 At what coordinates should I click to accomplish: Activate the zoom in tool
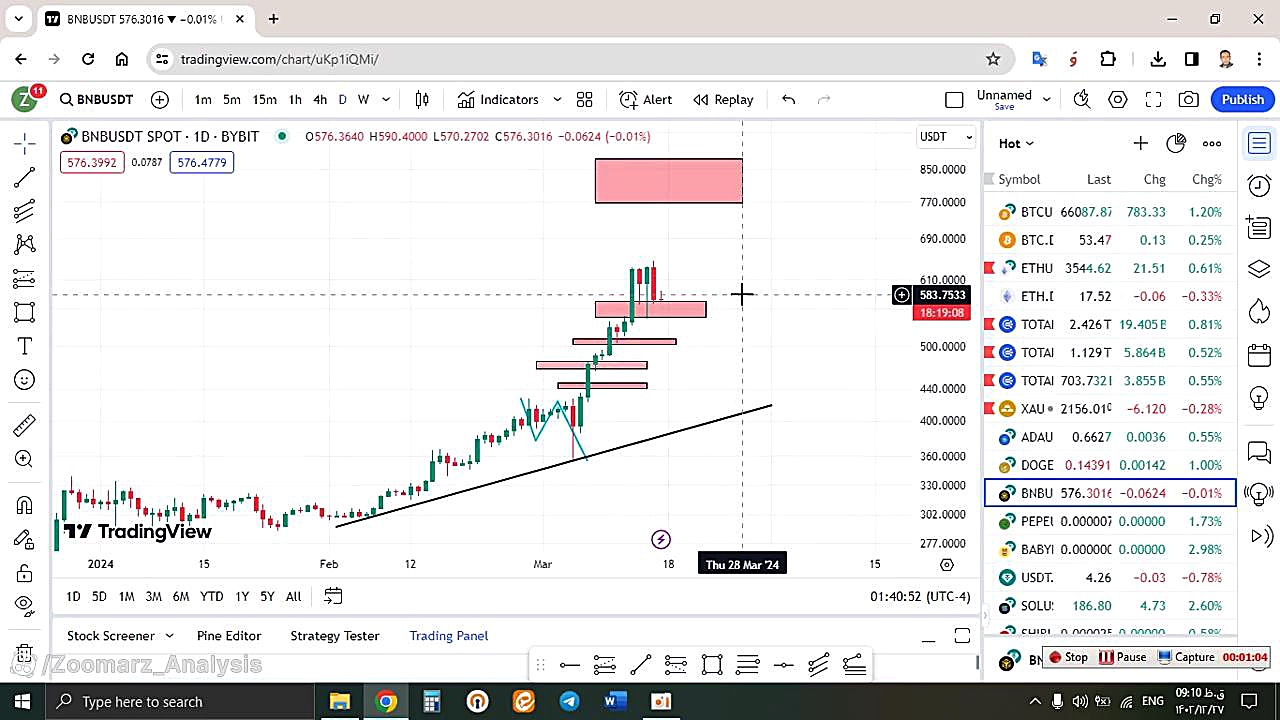pos(25,459)
